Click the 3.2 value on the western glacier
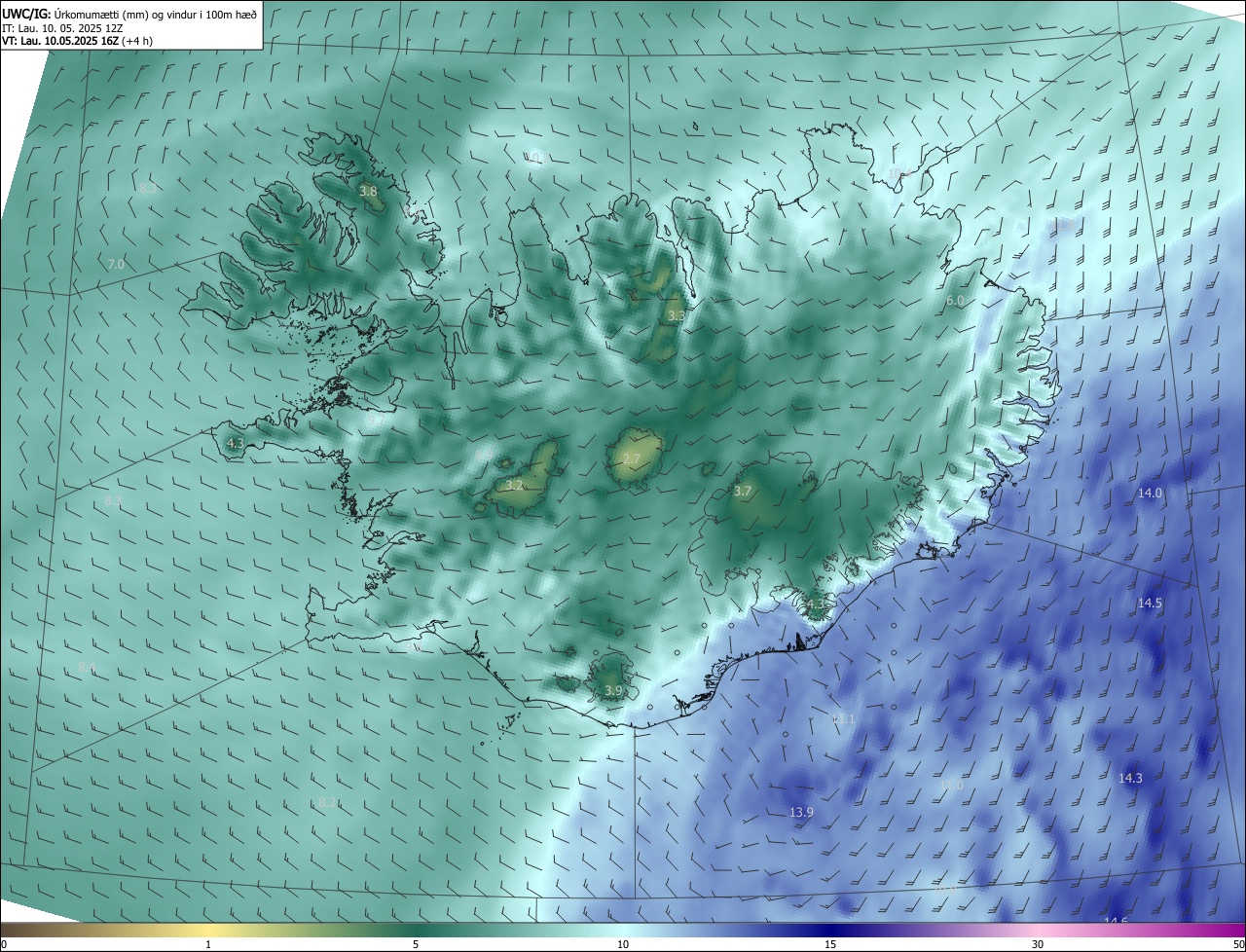The image size is (1246, 952). coord(515,485)
